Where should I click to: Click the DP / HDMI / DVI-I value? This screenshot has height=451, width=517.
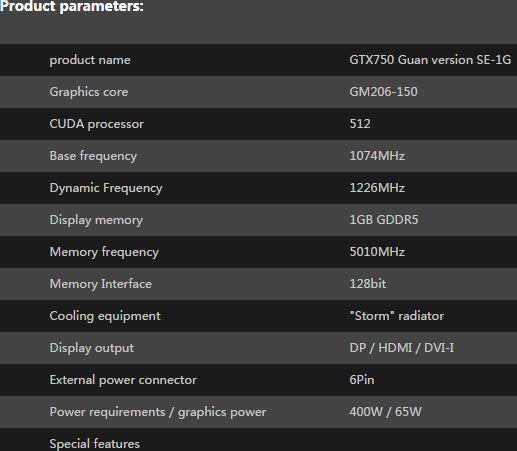[402, 348]
